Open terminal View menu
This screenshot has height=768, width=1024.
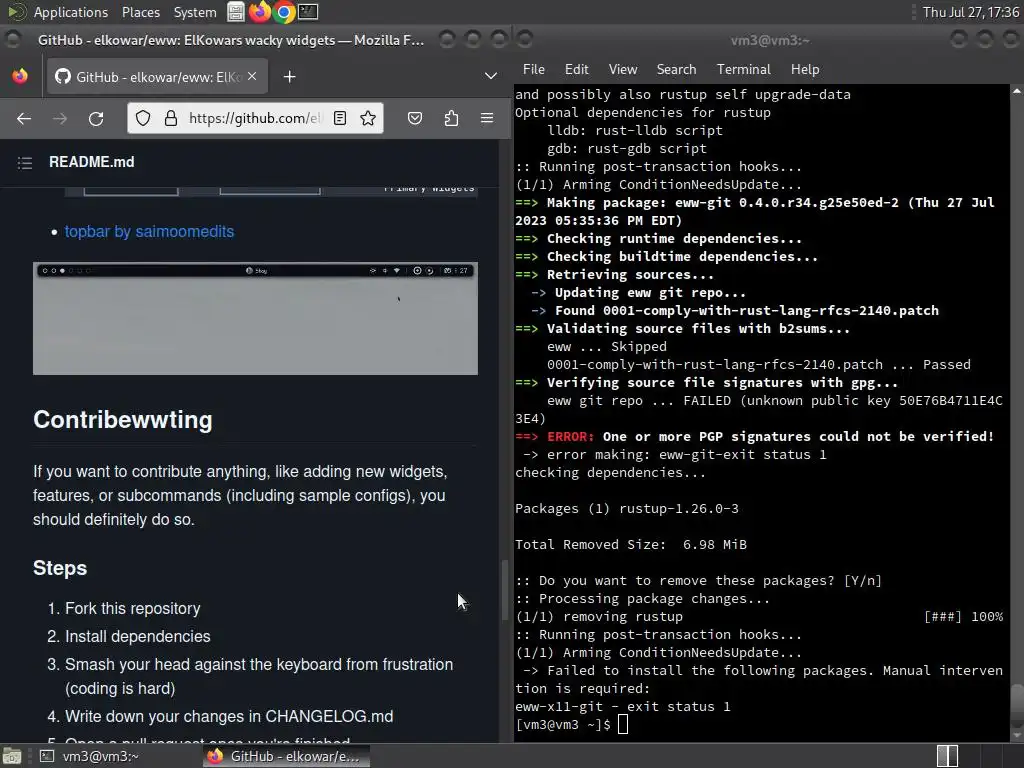(x=623, y=69)
